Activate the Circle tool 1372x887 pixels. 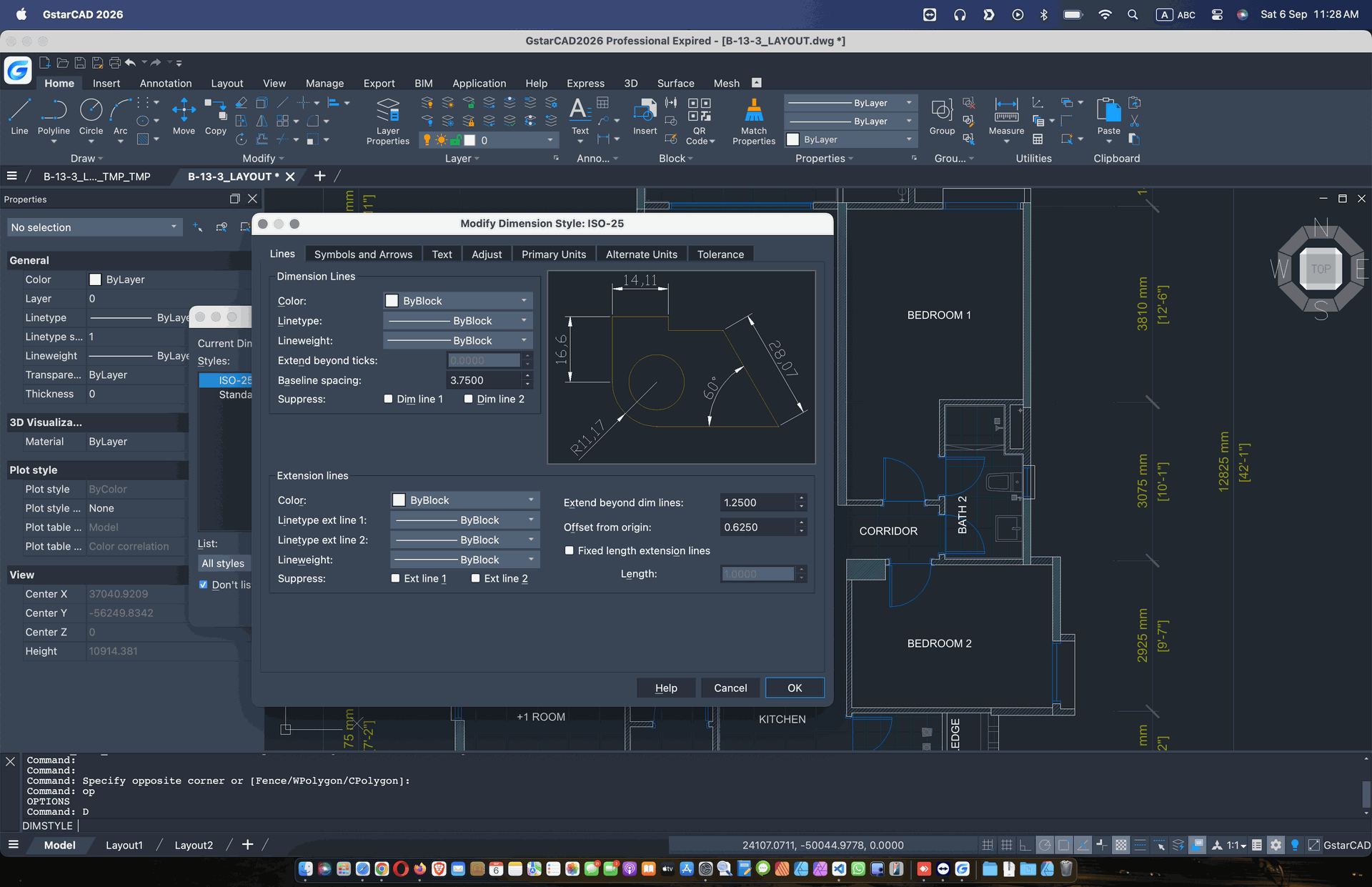pos(91,114)
